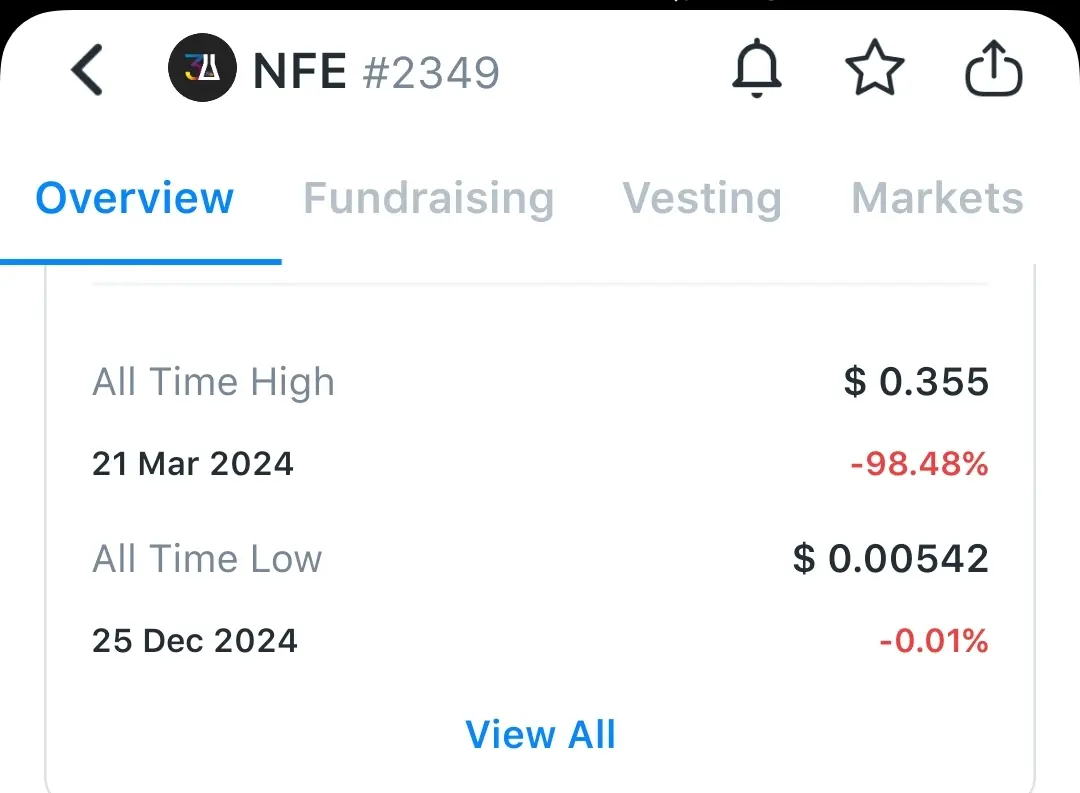The height and width of the screenshot is (793, 1080).
Task: Click the View All link
Action: tap(541, 735)
